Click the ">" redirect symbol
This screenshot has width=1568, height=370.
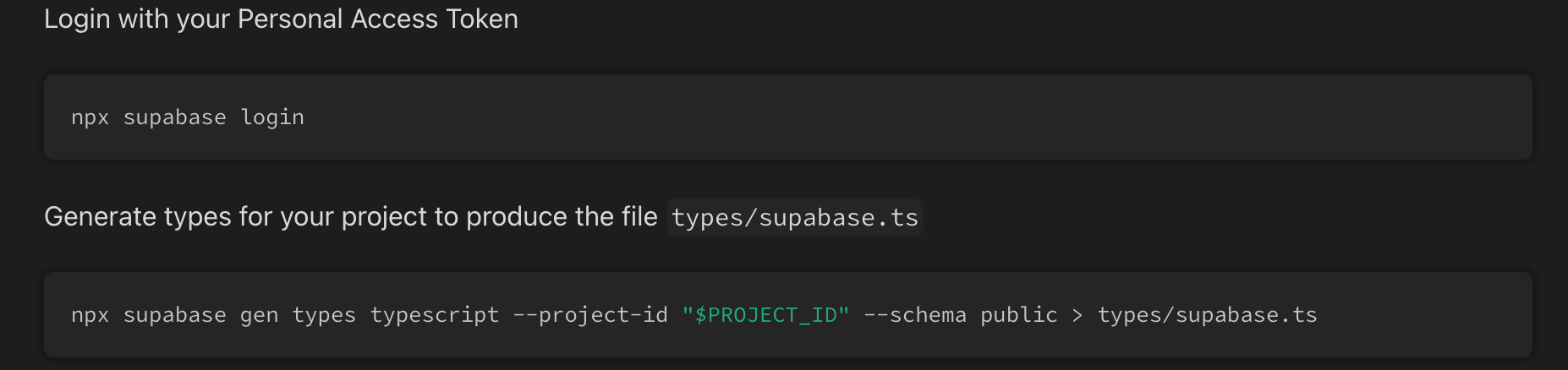click(1077, 315)
